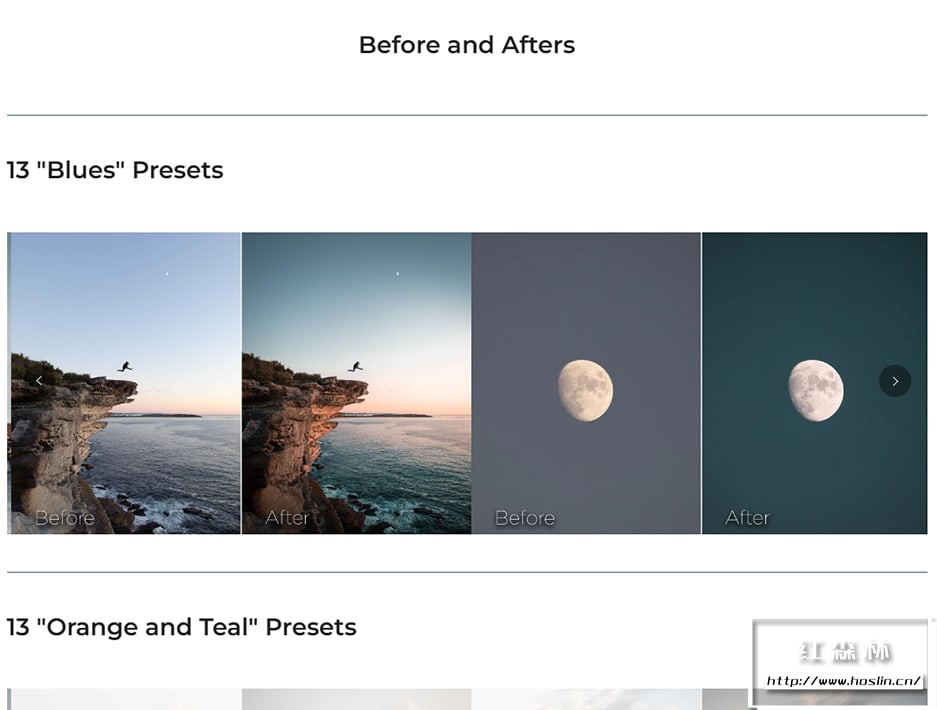Click the 'Before' label on the cliff photo
The height and width of the screenshot is (710, 937).
pyautogui.click(x=65, y=518)
